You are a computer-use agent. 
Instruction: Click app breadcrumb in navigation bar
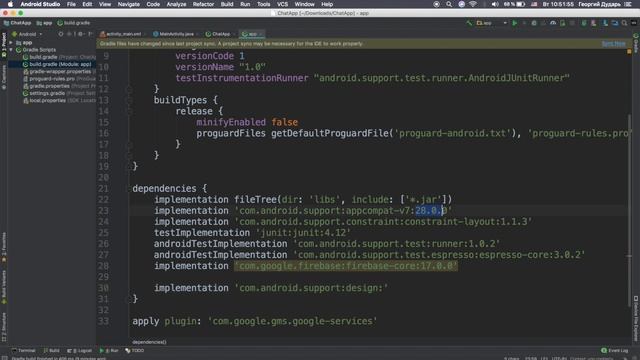(44, 23)
